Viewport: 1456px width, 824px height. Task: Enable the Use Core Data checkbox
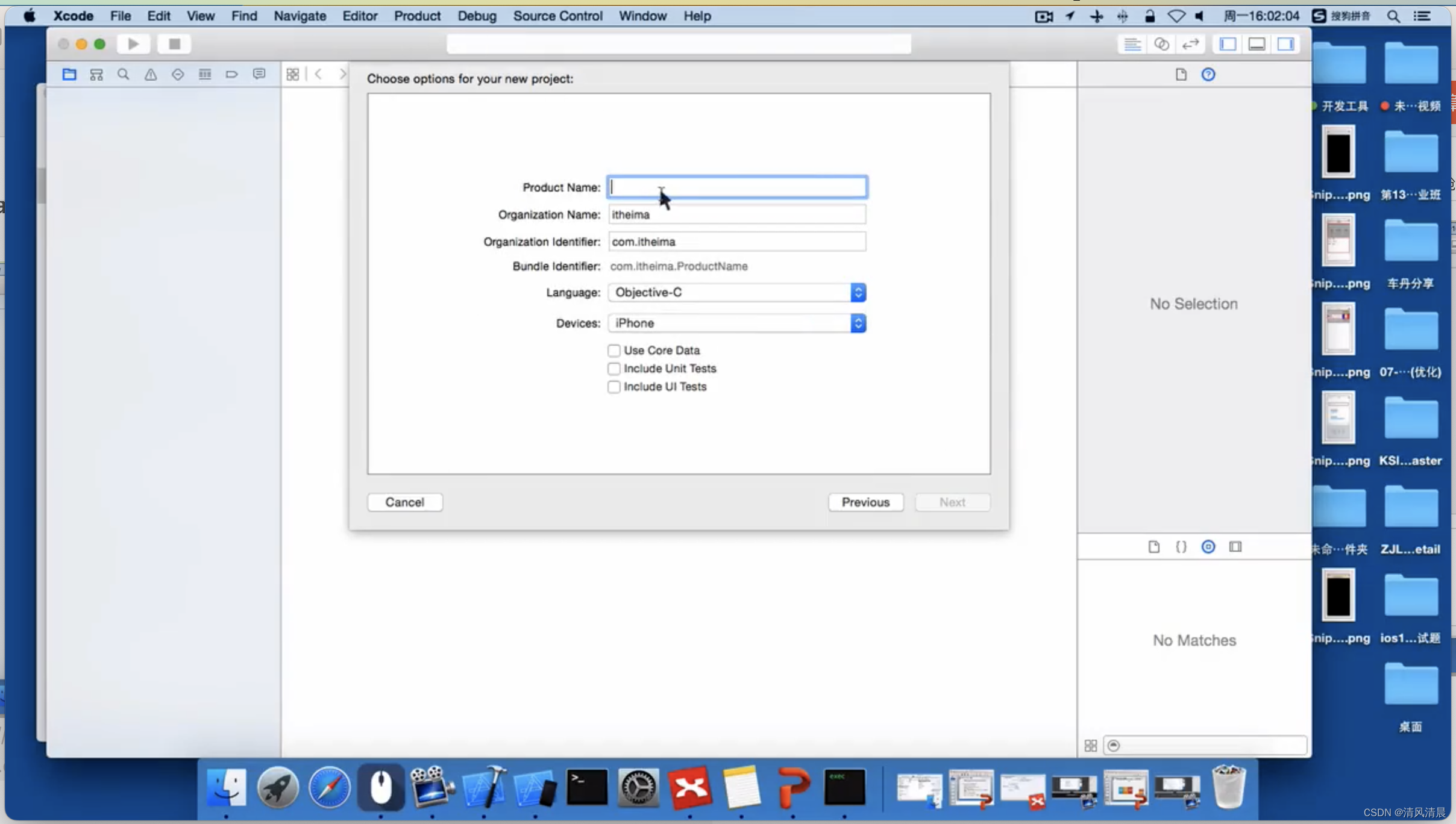613,350
